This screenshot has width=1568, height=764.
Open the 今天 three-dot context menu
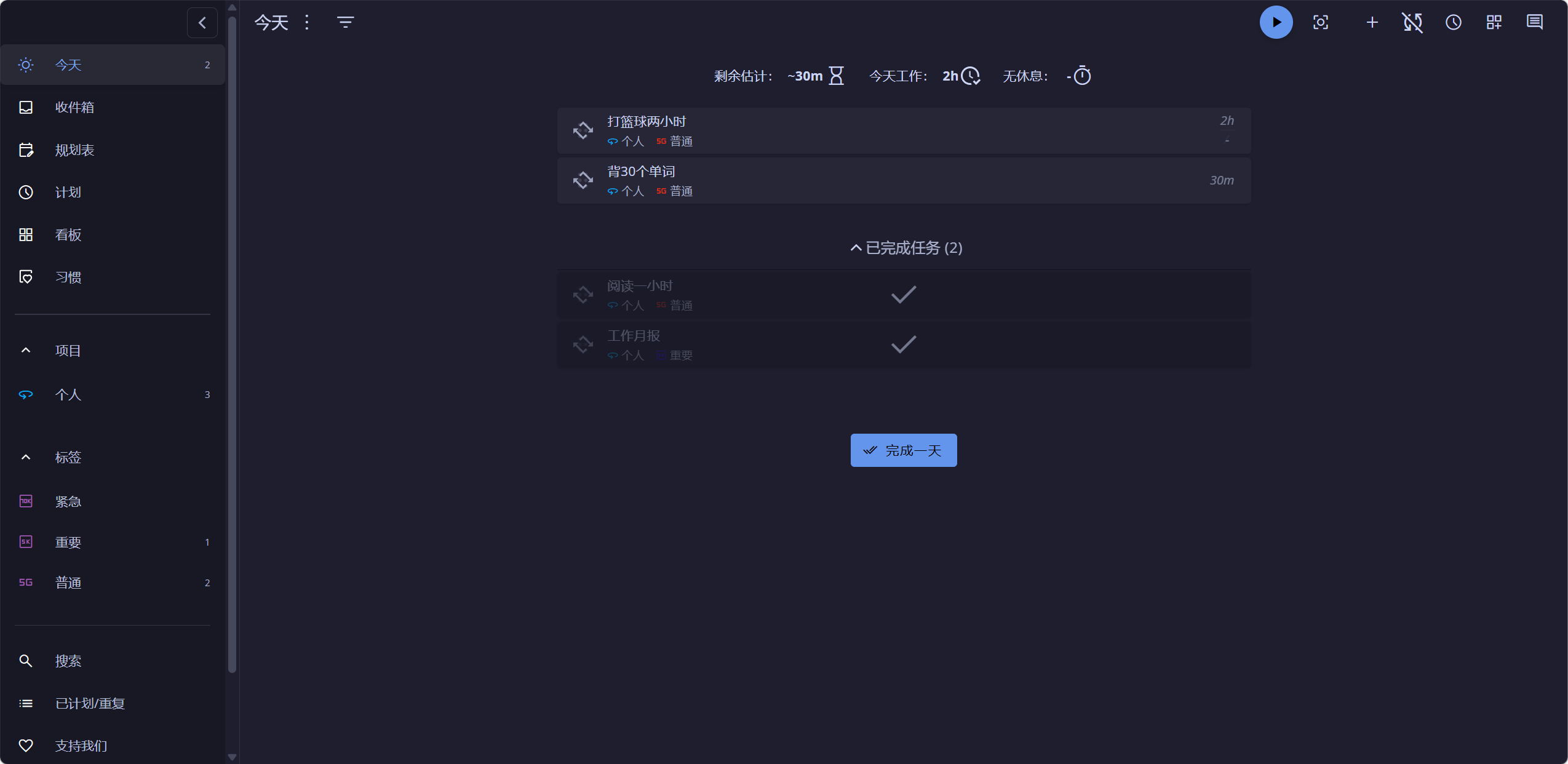307,23
